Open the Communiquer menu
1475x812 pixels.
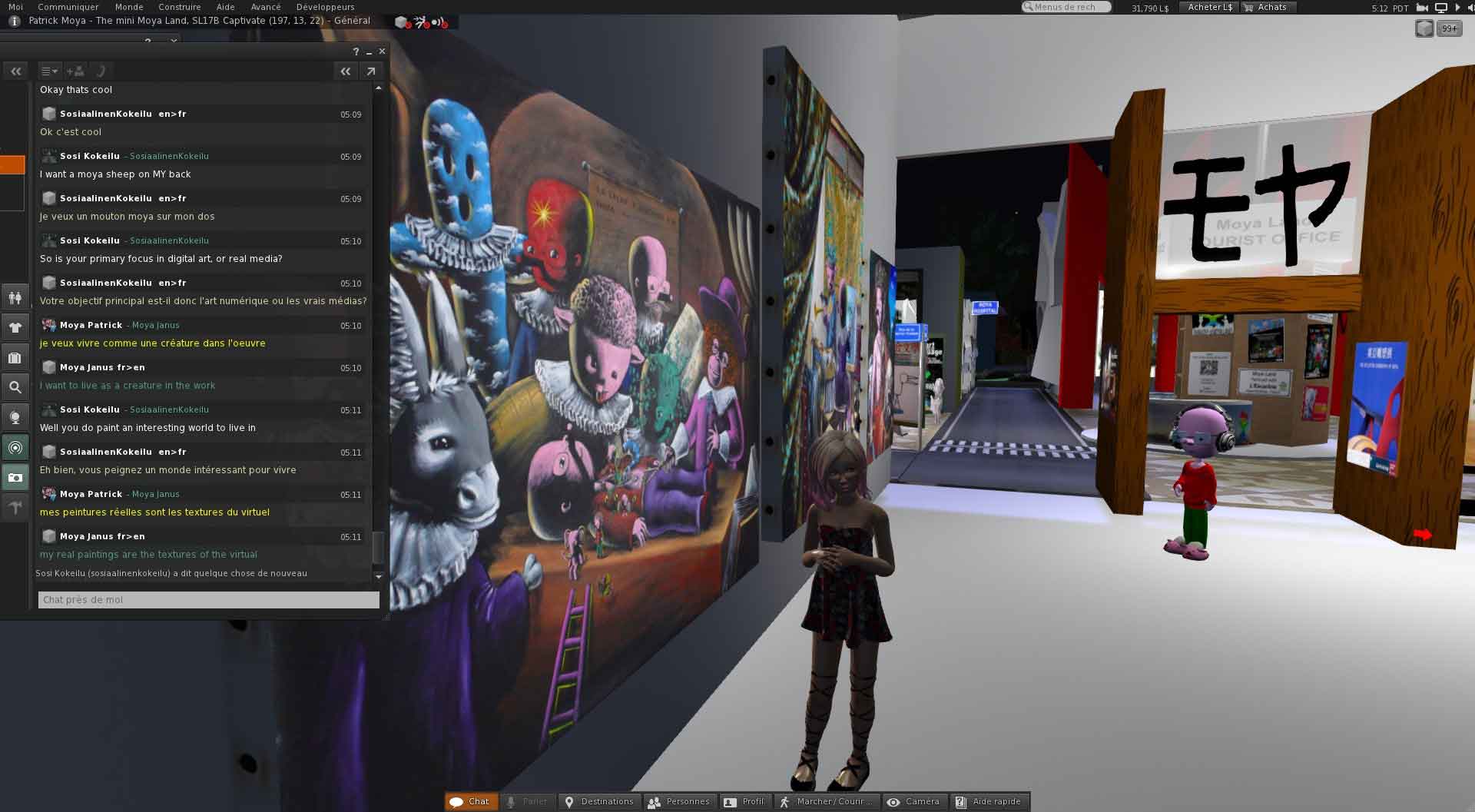click(x=68, y=7)
